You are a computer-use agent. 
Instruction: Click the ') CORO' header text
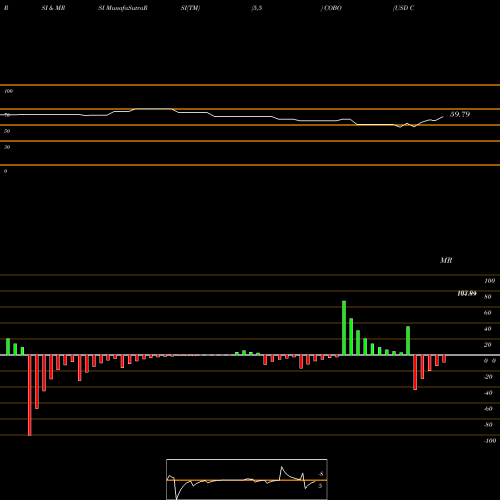click(x=331, y=8)
